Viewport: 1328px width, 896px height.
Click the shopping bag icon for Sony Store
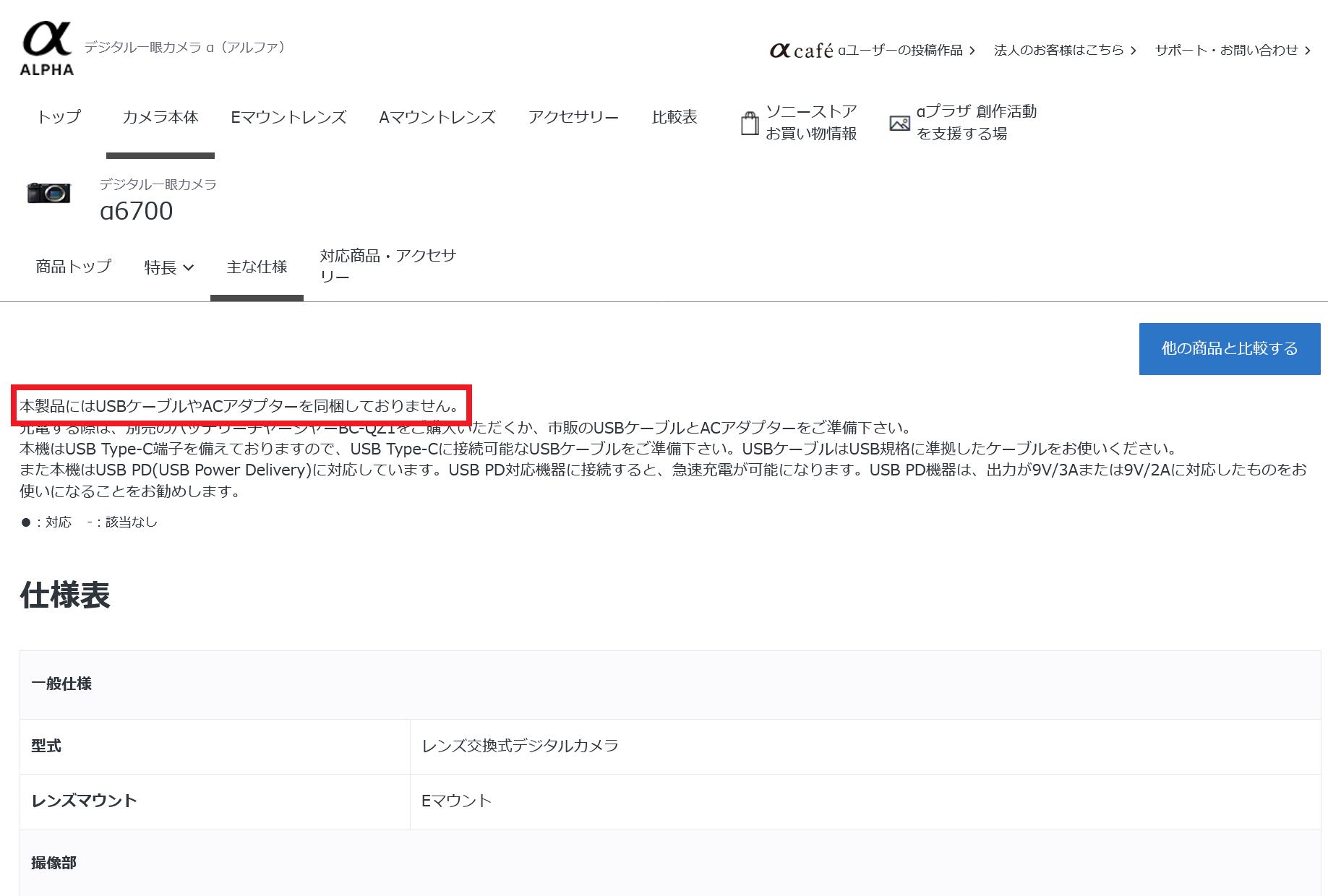(x=750, y=123)
